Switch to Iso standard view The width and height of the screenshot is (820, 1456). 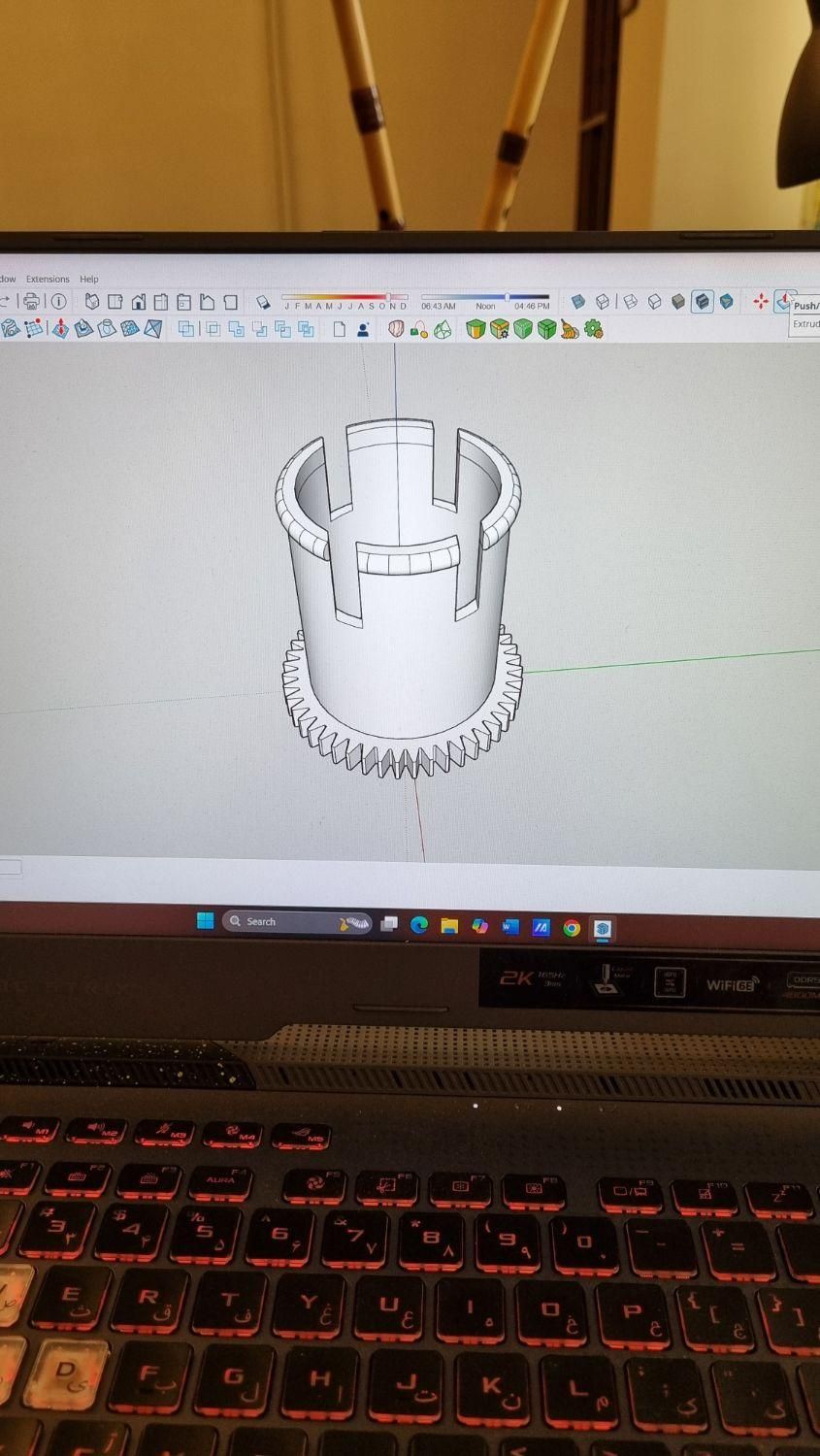[x=92, y=302]
